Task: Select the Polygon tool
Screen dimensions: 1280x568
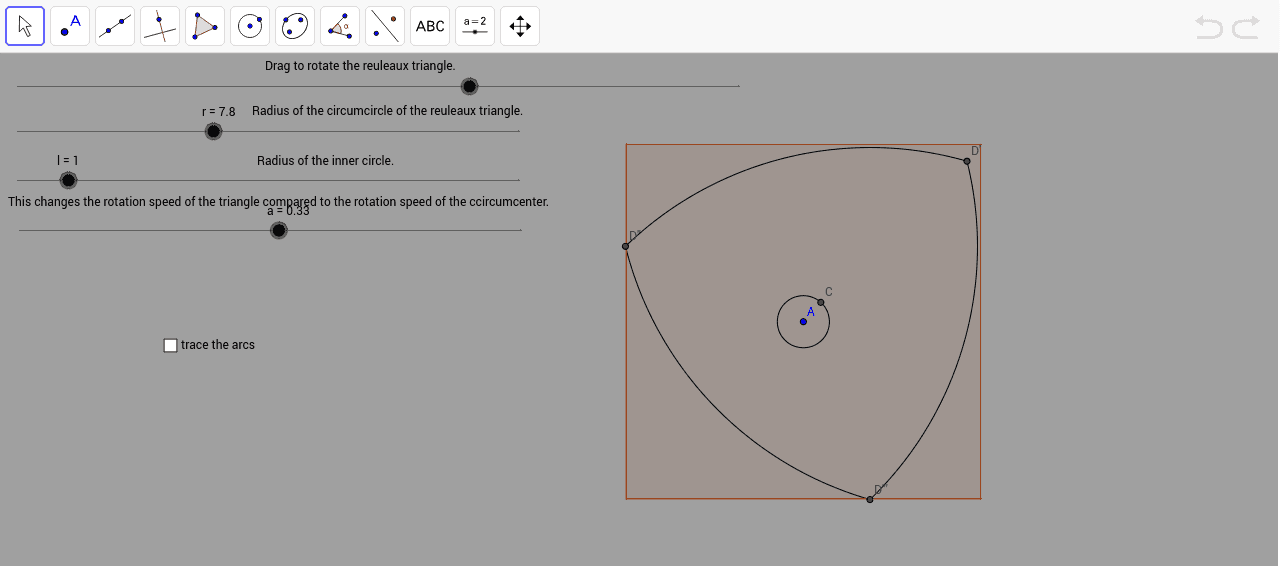Action: tap(205, 26)
